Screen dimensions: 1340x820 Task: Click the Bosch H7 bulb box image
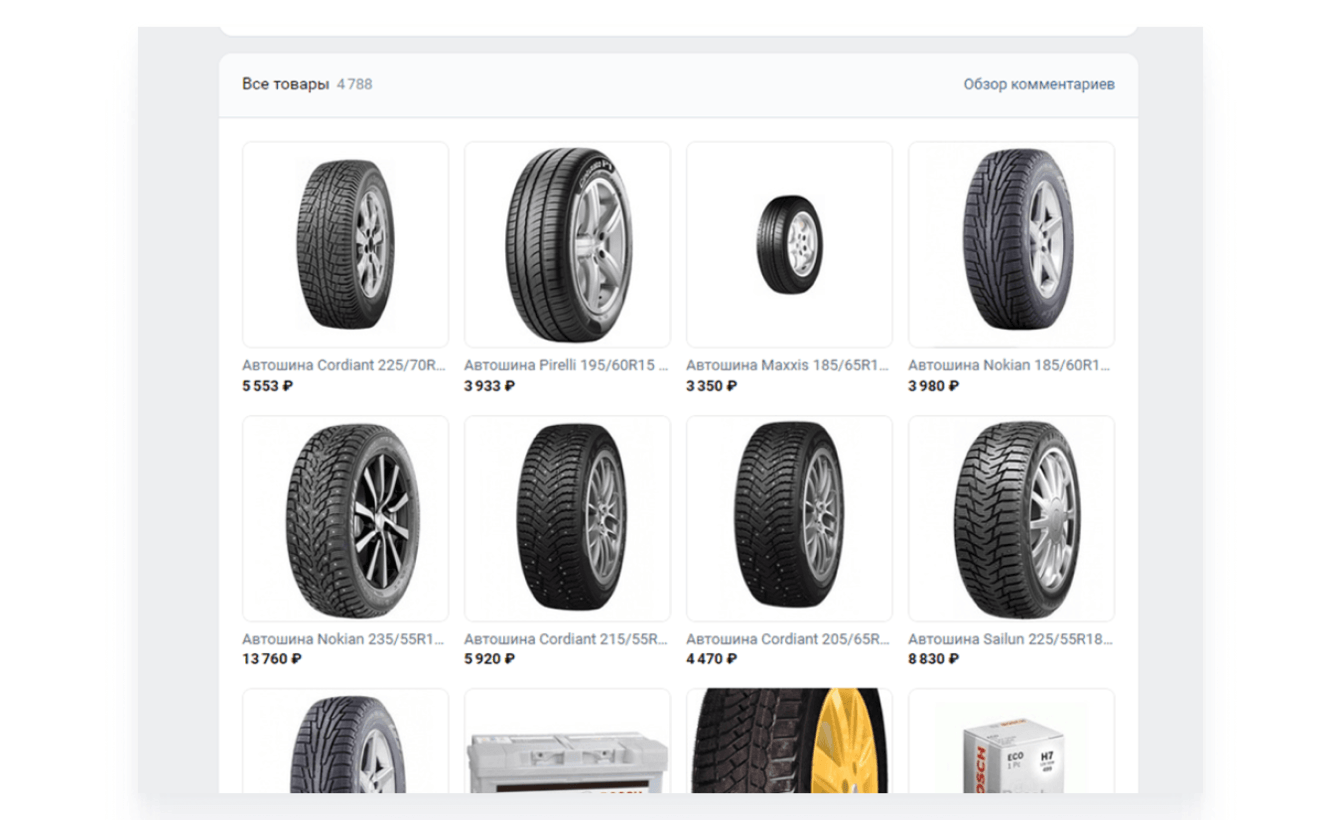tap(1011, 745)
